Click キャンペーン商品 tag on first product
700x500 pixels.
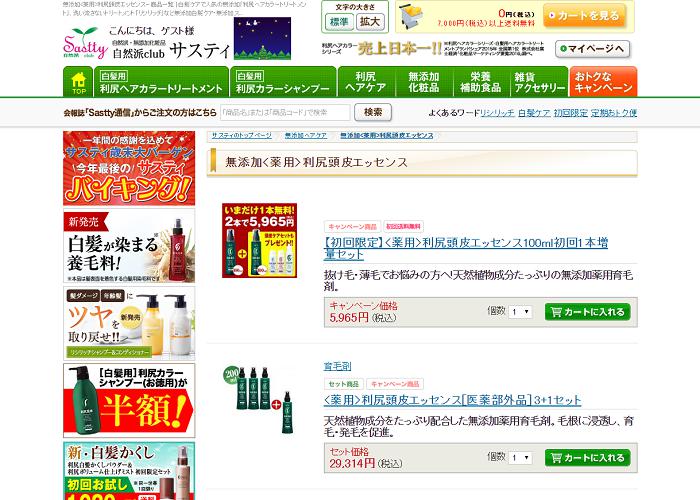pos(352,226)
